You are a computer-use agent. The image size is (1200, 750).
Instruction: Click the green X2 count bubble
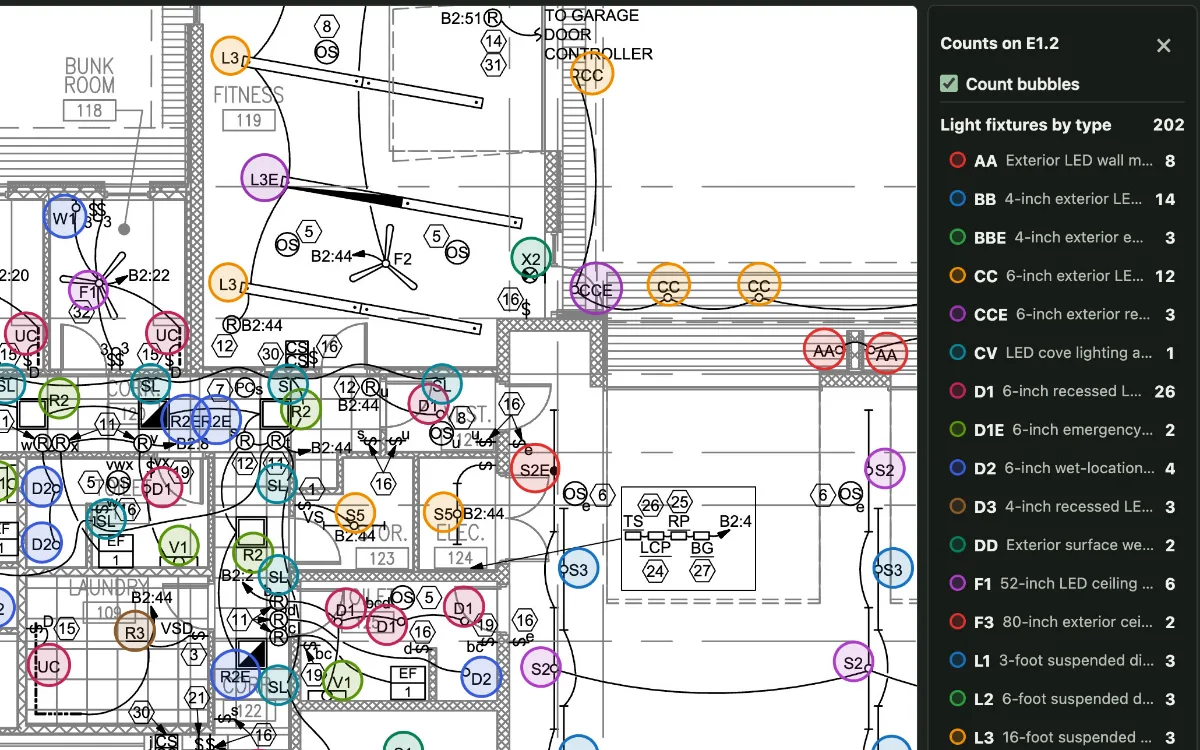point(531,258)
